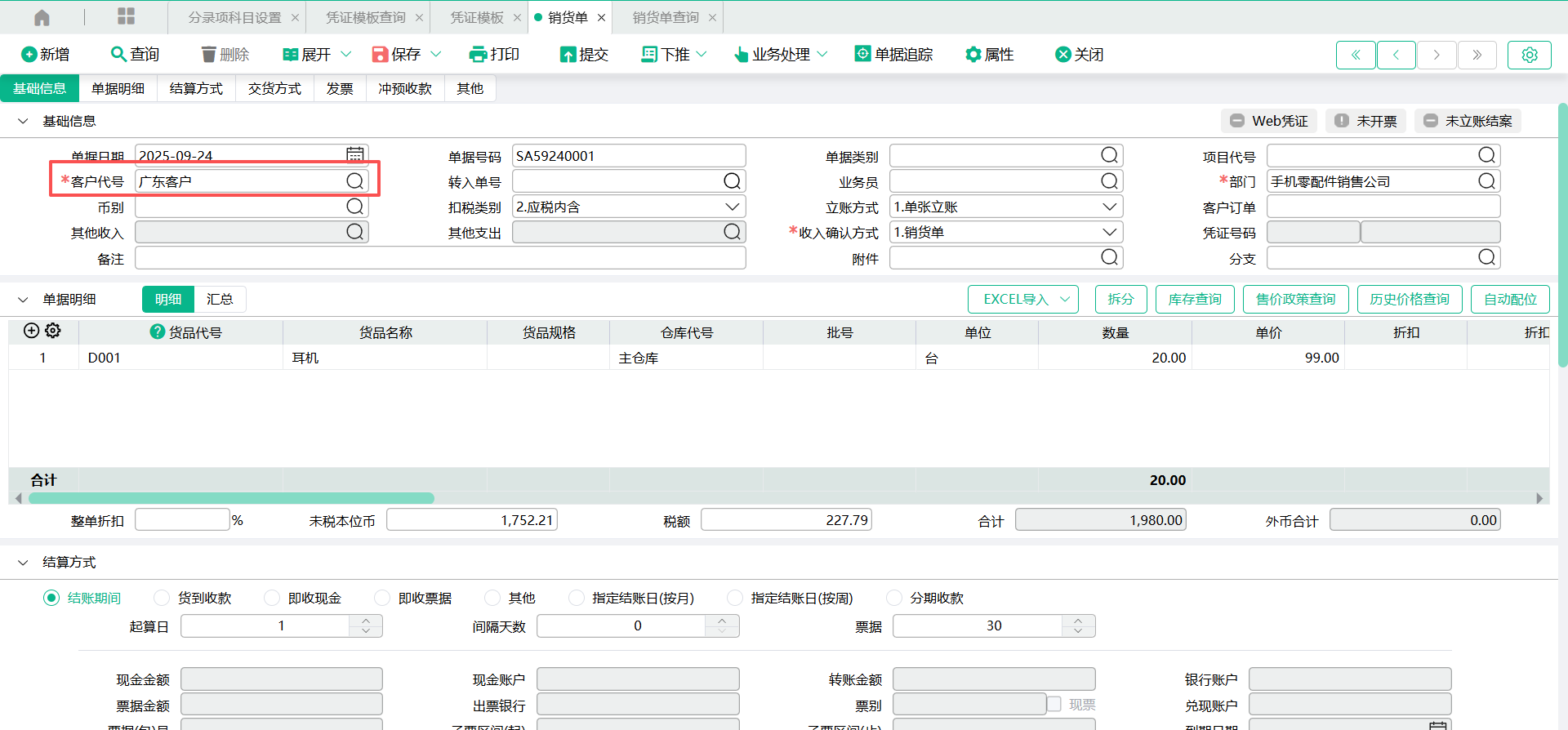Go to next record arrow

(1437, 55)
